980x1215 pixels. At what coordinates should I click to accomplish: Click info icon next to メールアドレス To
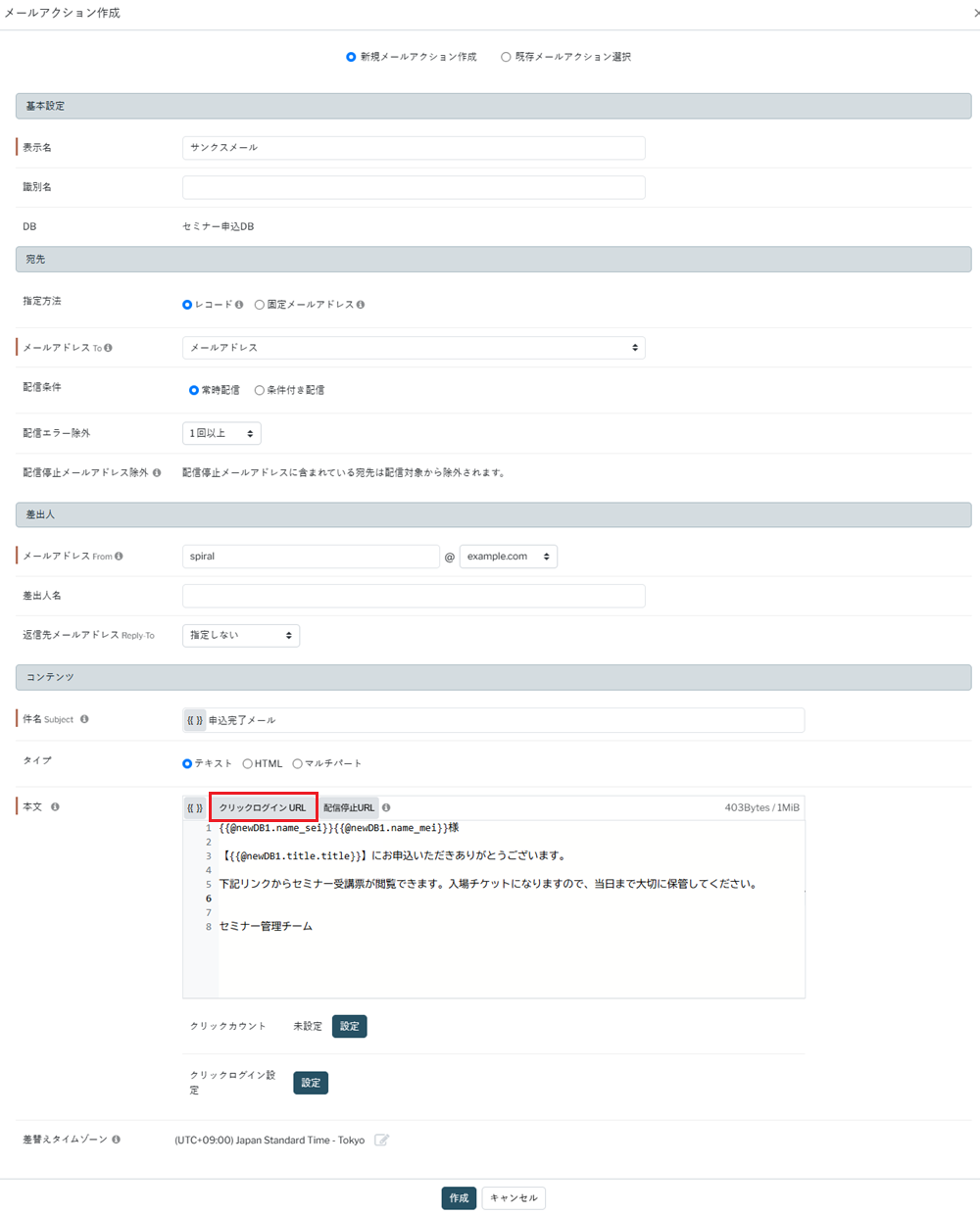(108, 348)
